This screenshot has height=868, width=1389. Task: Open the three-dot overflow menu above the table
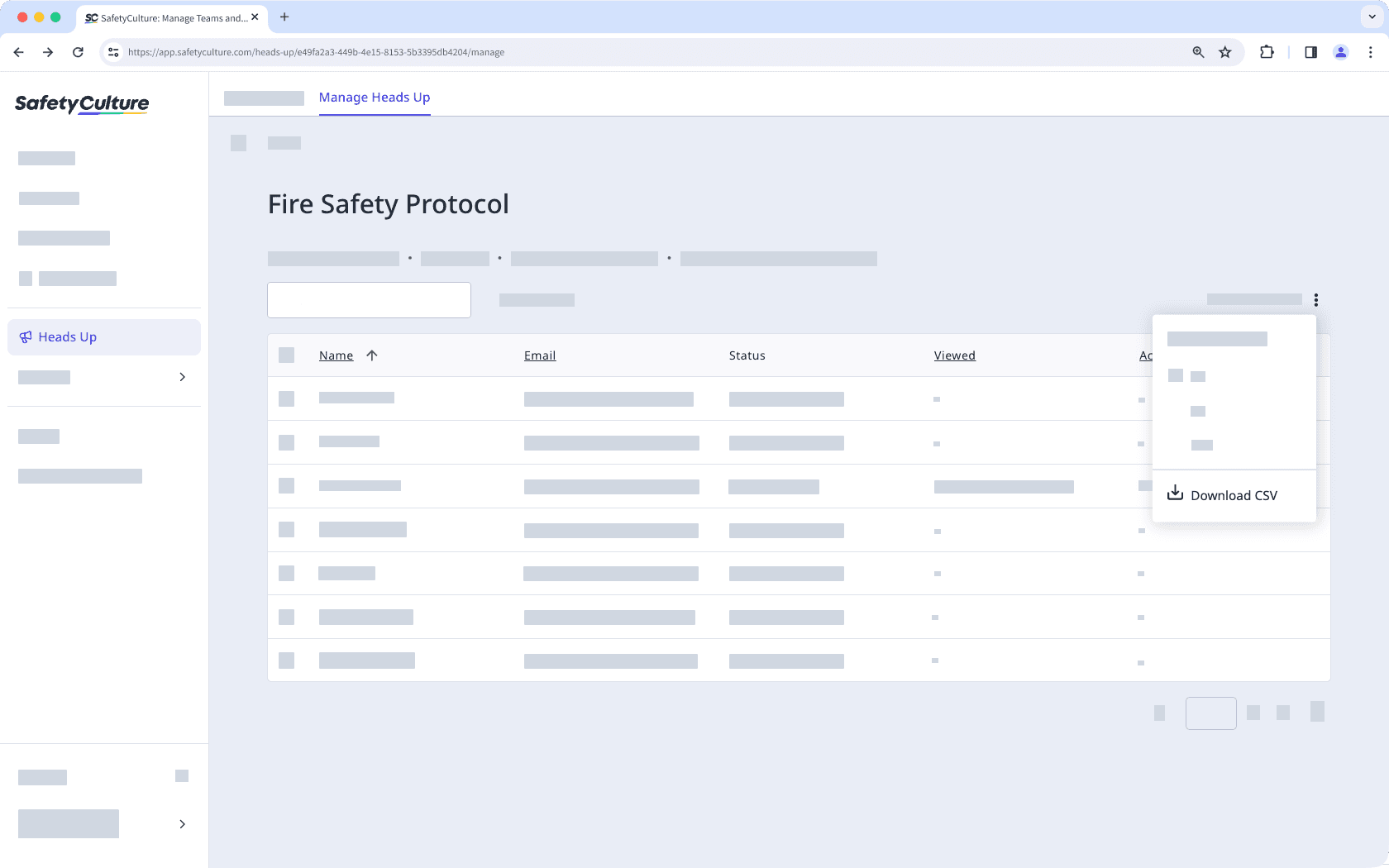point(1316,300)
